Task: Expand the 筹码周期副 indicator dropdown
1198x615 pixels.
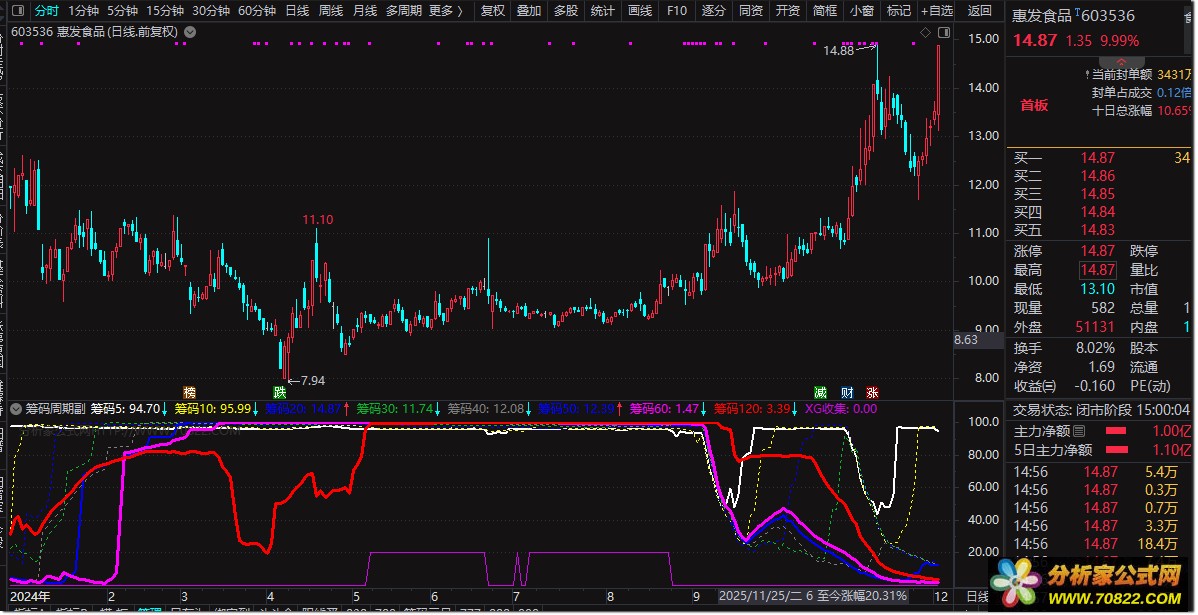Action: [15, 409]
